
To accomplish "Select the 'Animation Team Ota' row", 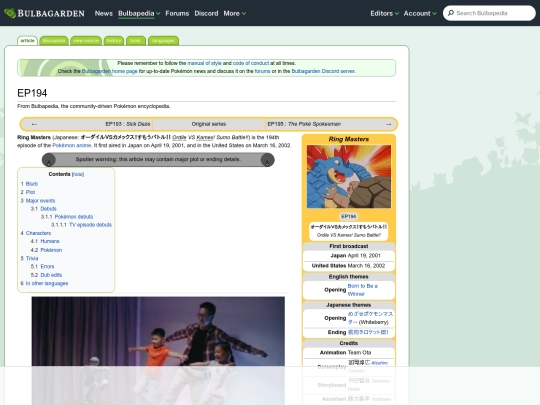I will [x=349, y=353].
